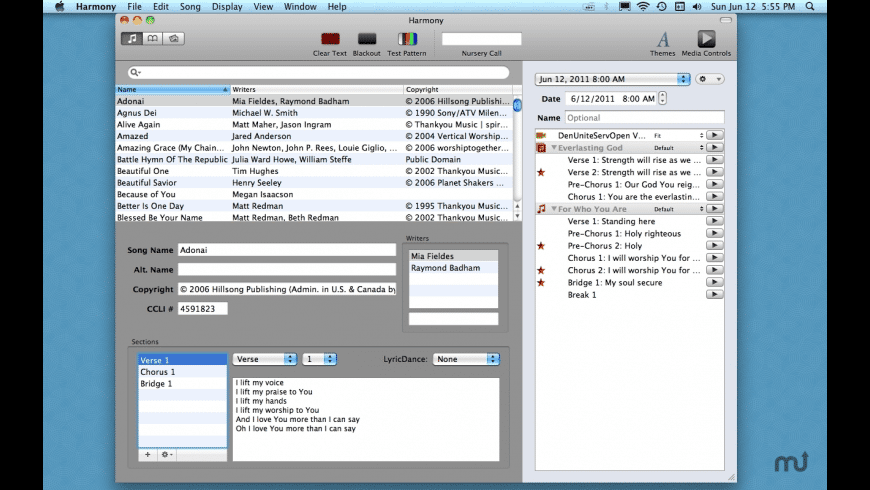The height and width of the screenshot is (490, 870).
Task: Click the service Name optional field
Action: [x=644, y=118]
